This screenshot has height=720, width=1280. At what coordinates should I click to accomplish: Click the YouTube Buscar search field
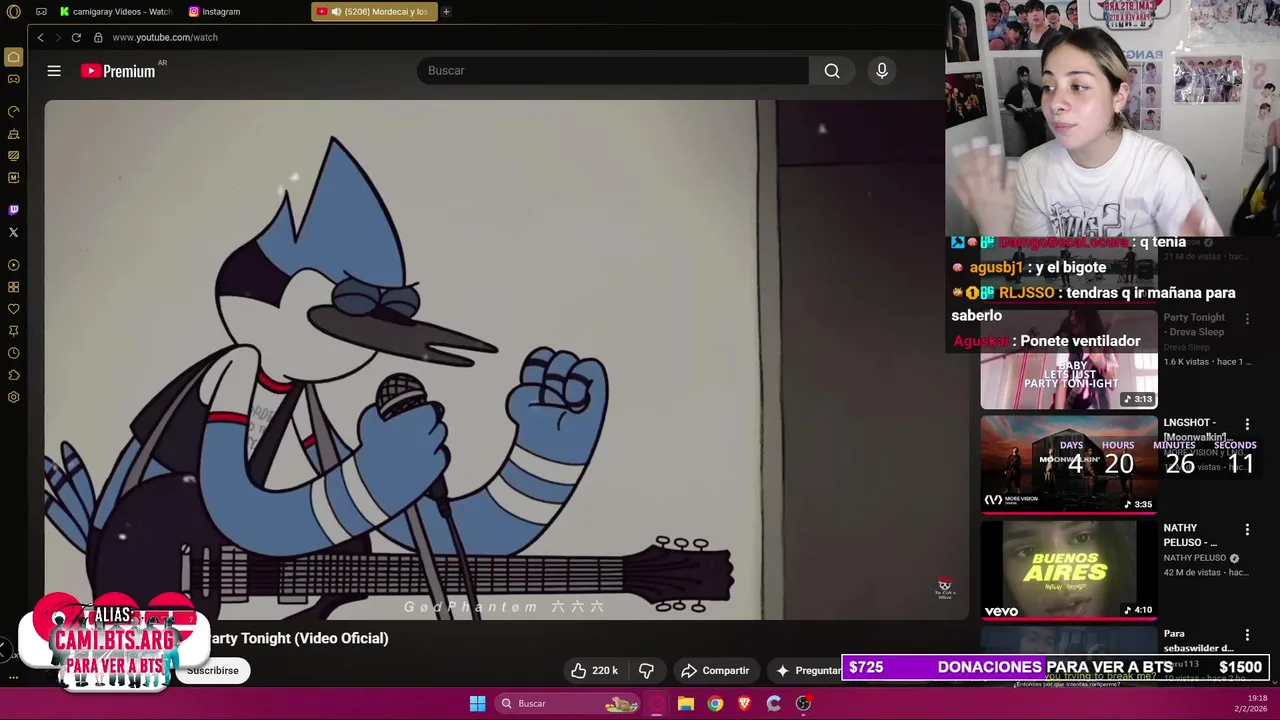tap(612, 71)
